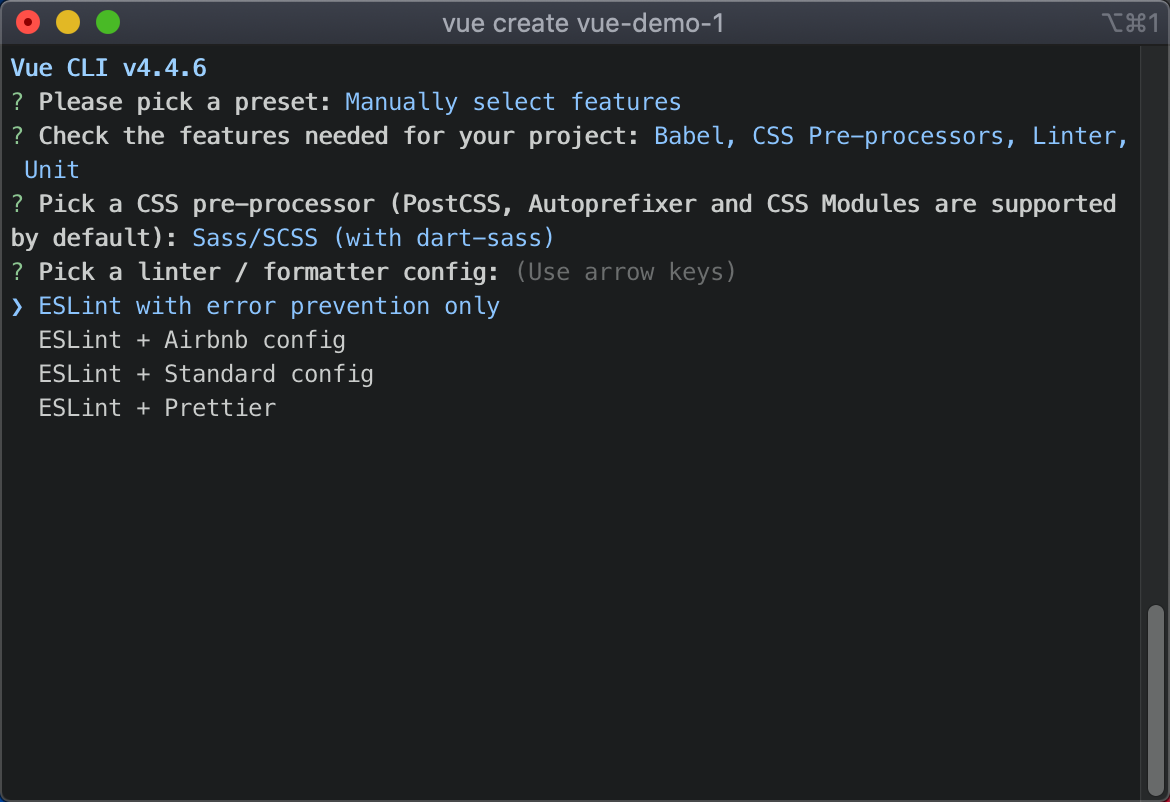Click the 'Sass/SCSS (with dart-sass)' answer
Screen dimensions: 1170x802
click(373, 238)
